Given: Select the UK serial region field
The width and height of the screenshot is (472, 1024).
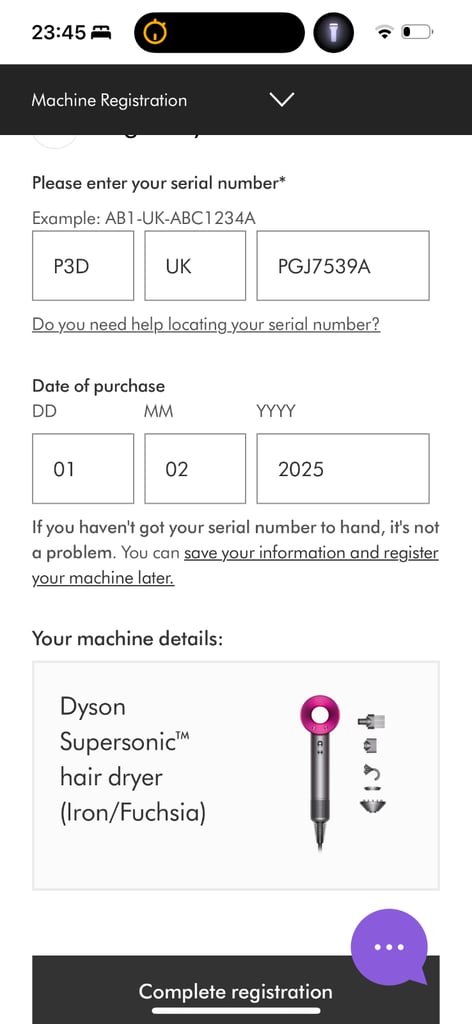Looking at the screenshot, I should pos(195,266).
